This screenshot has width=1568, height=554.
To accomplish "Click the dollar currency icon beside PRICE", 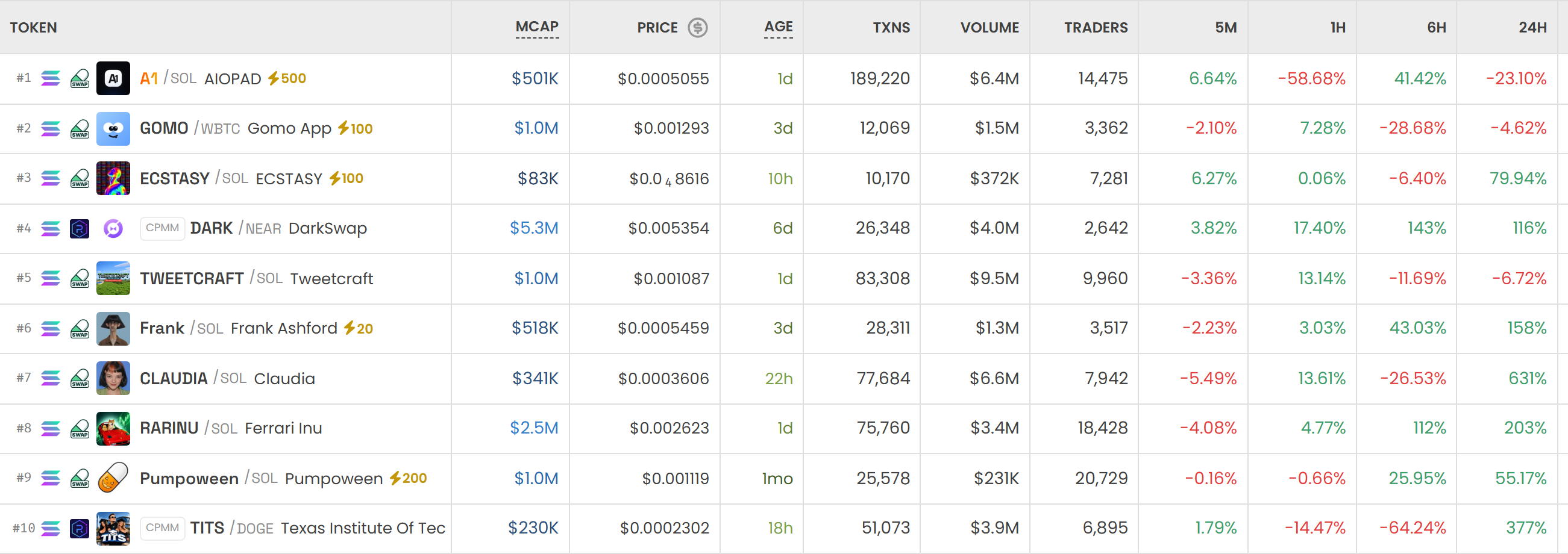I will tap(698, 27).
